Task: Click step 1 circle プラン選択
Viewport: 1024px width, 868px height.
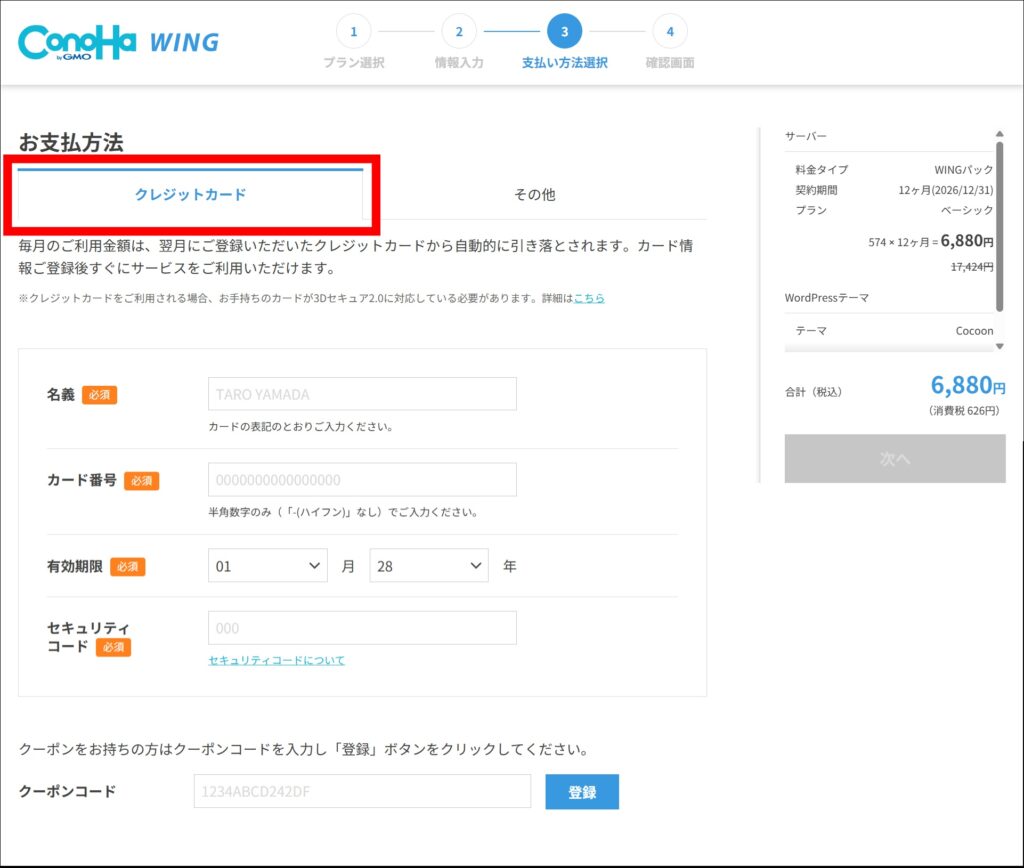Action: [x=353, y=31]
